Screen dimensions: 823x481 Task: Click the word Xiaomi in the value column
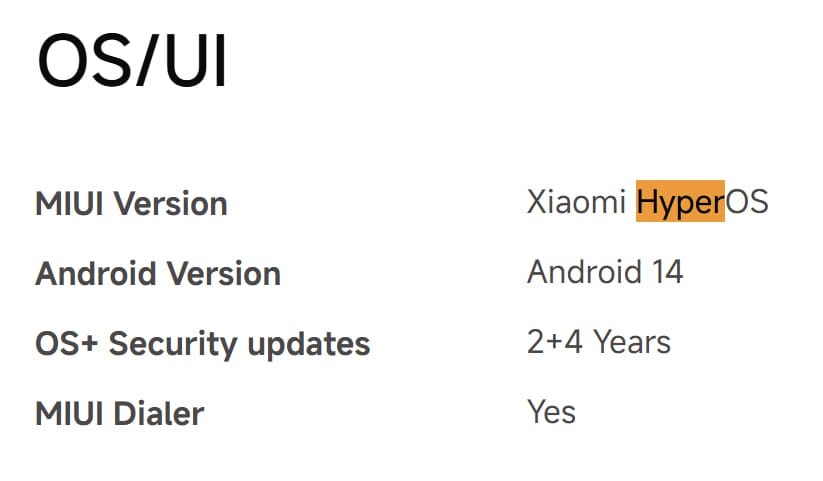pos(576,202)
